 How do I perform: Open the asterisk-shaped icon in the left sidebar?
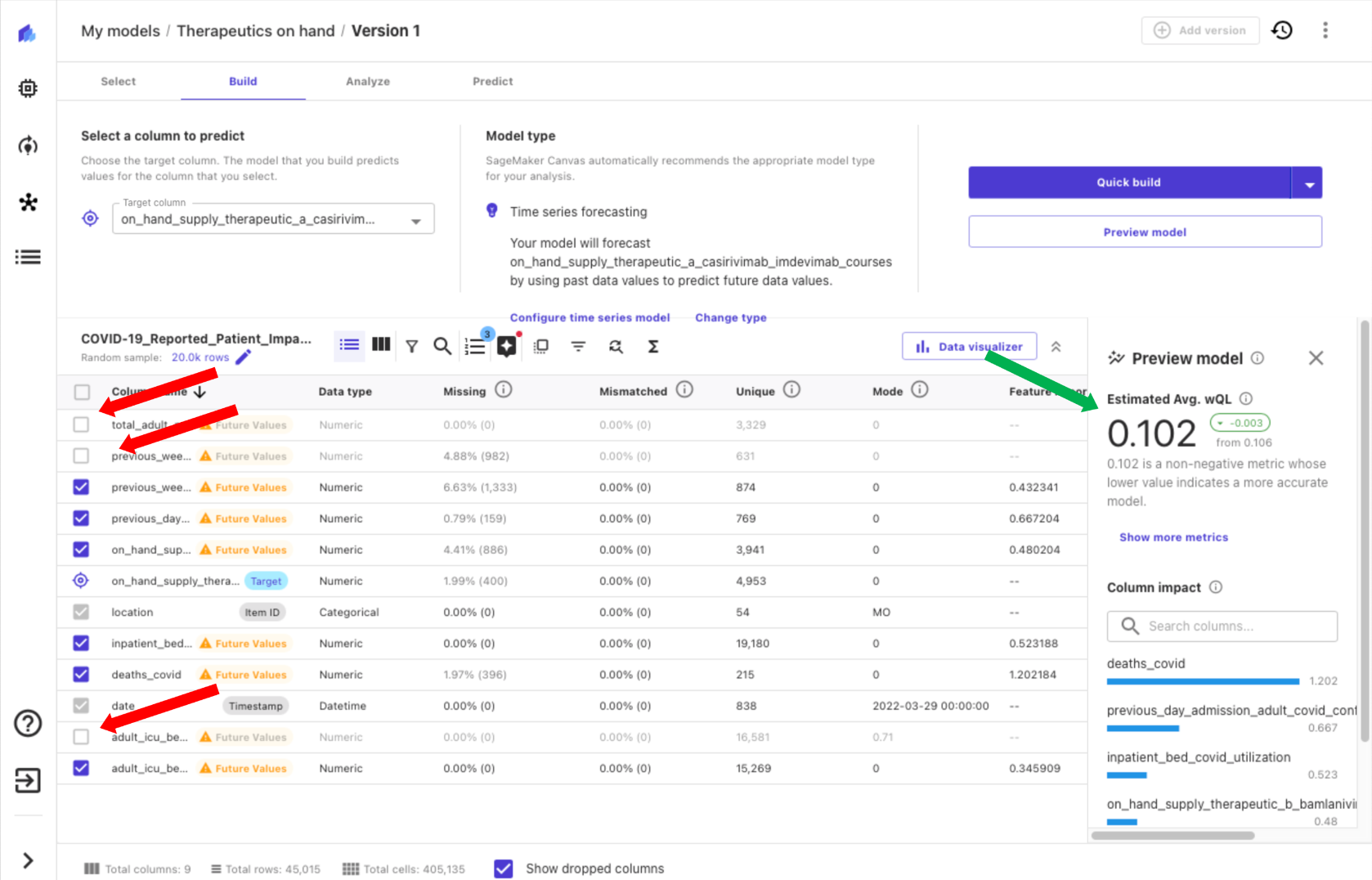pos(28,202)
